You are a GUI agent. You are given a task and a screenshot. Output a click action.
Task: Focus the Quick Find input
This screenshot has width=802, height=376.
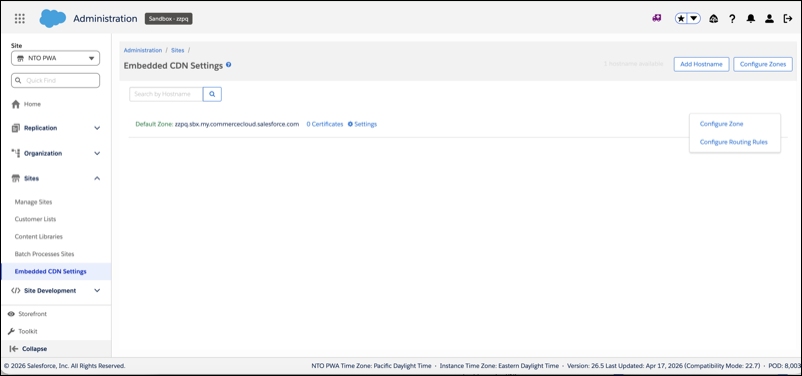55,80
